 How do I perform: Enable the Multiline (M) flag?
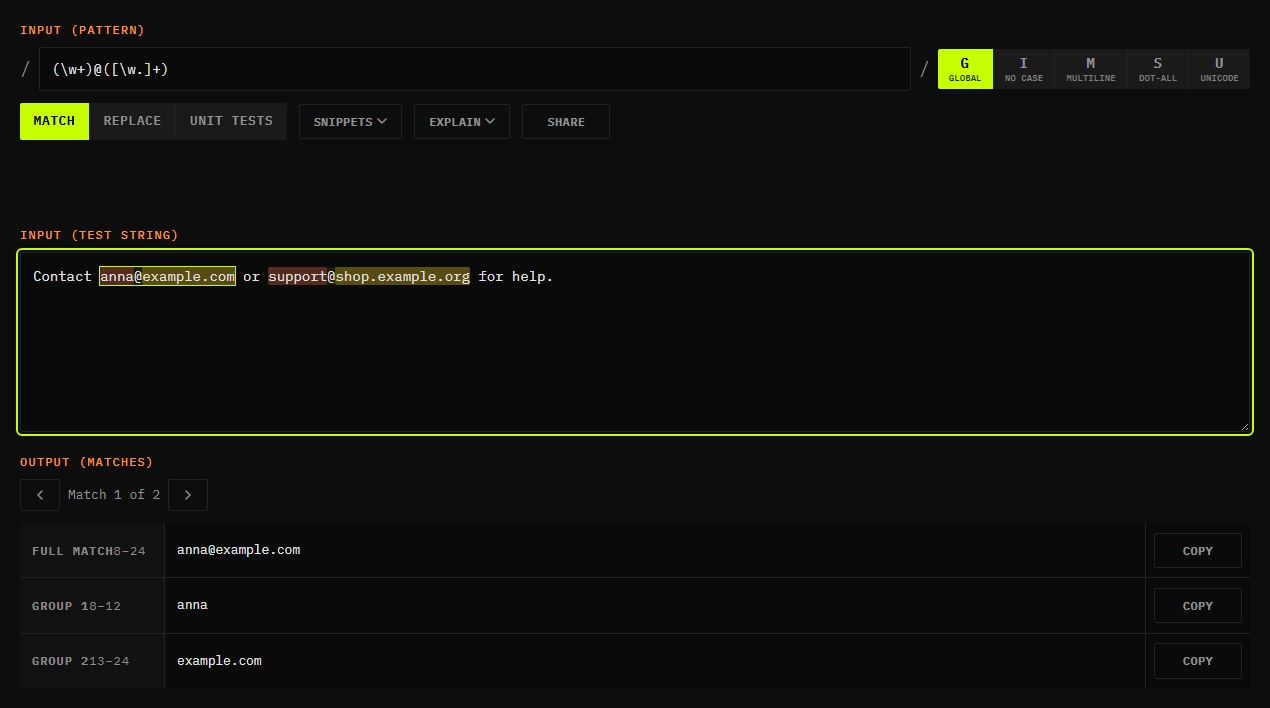(1090, 69)
